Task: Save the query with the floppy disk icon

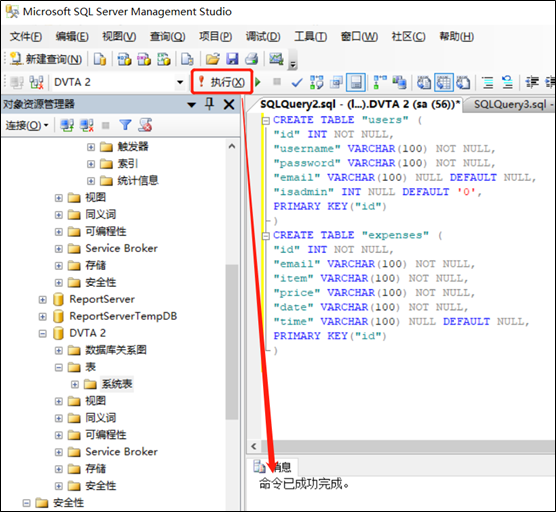Action: pyautogui.click(x=232, y=59)
